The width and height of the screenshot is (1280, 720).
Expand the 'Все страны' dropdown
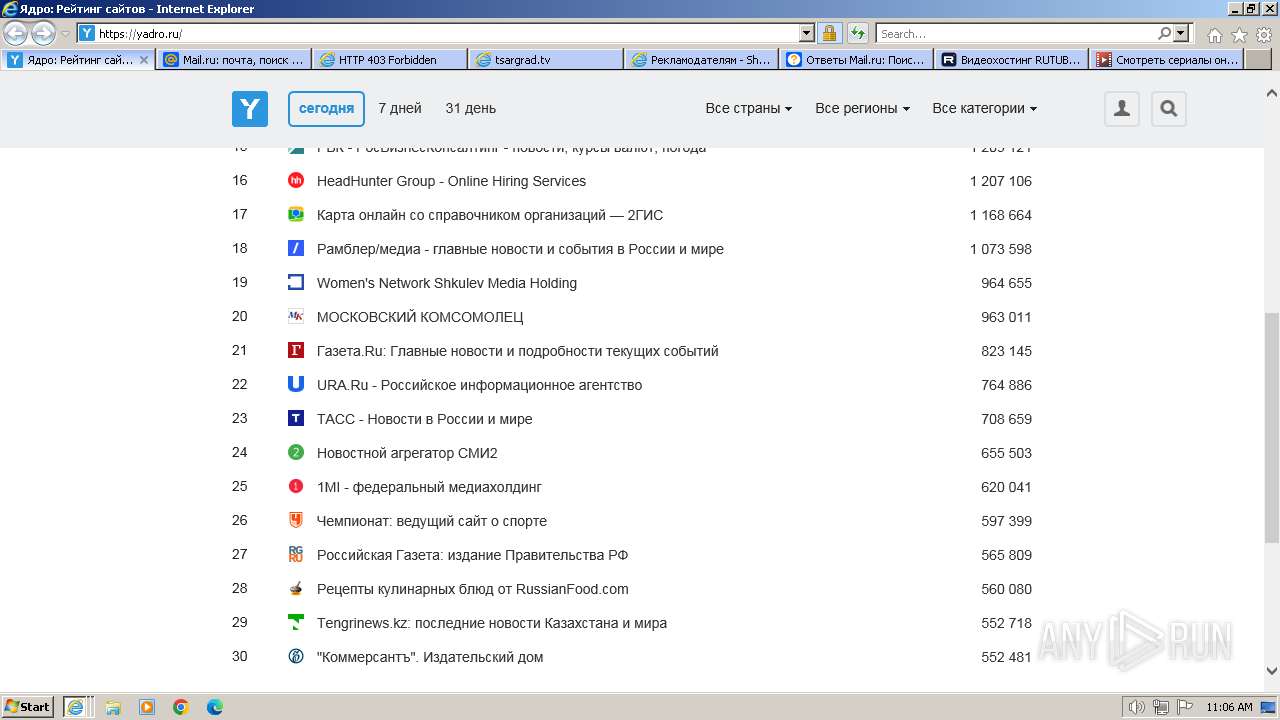(x=749, y=109)
